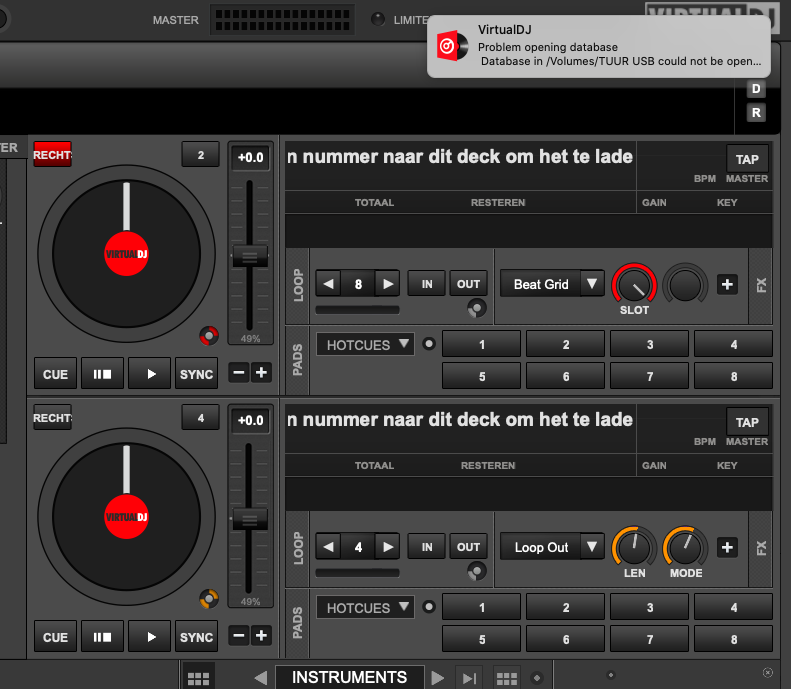Open the INSTRUMENTS sampler bank selector
The width and height of the screenshot is (791, 689).
349,677
